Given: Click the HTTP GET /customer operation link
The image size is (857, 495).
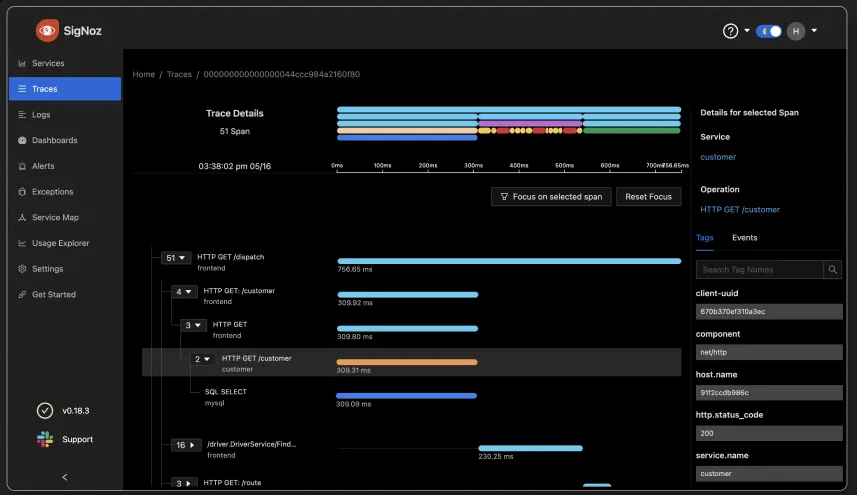Looking at the screenshot, I should [739, 209].
